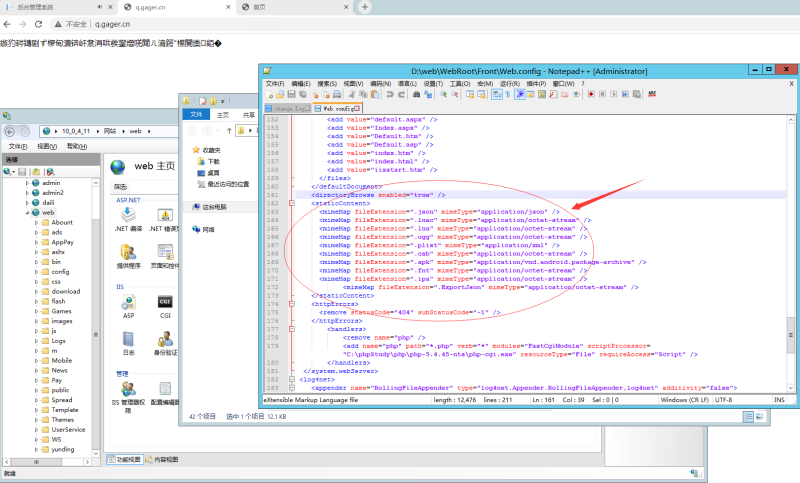Toggle show all characters pilcrow icon

pos(508,94)
